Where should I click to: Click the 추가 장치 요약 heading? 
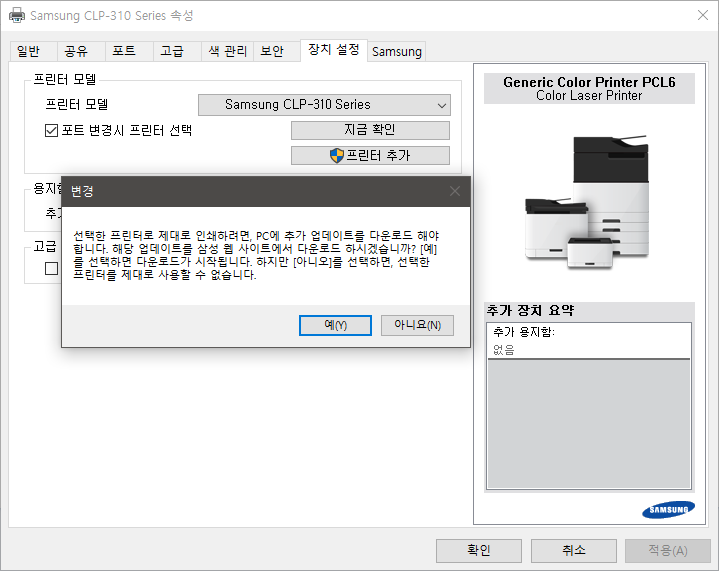(x=530, y=310)
